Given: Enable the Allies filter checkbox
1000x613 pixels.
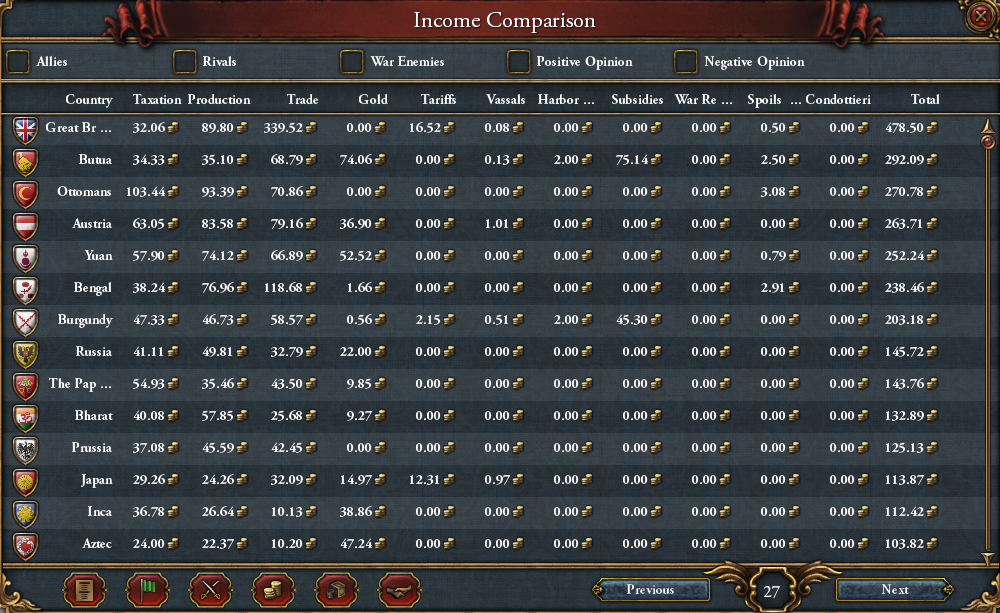Looking at the screenshot, I should click(x=18, y=62).
